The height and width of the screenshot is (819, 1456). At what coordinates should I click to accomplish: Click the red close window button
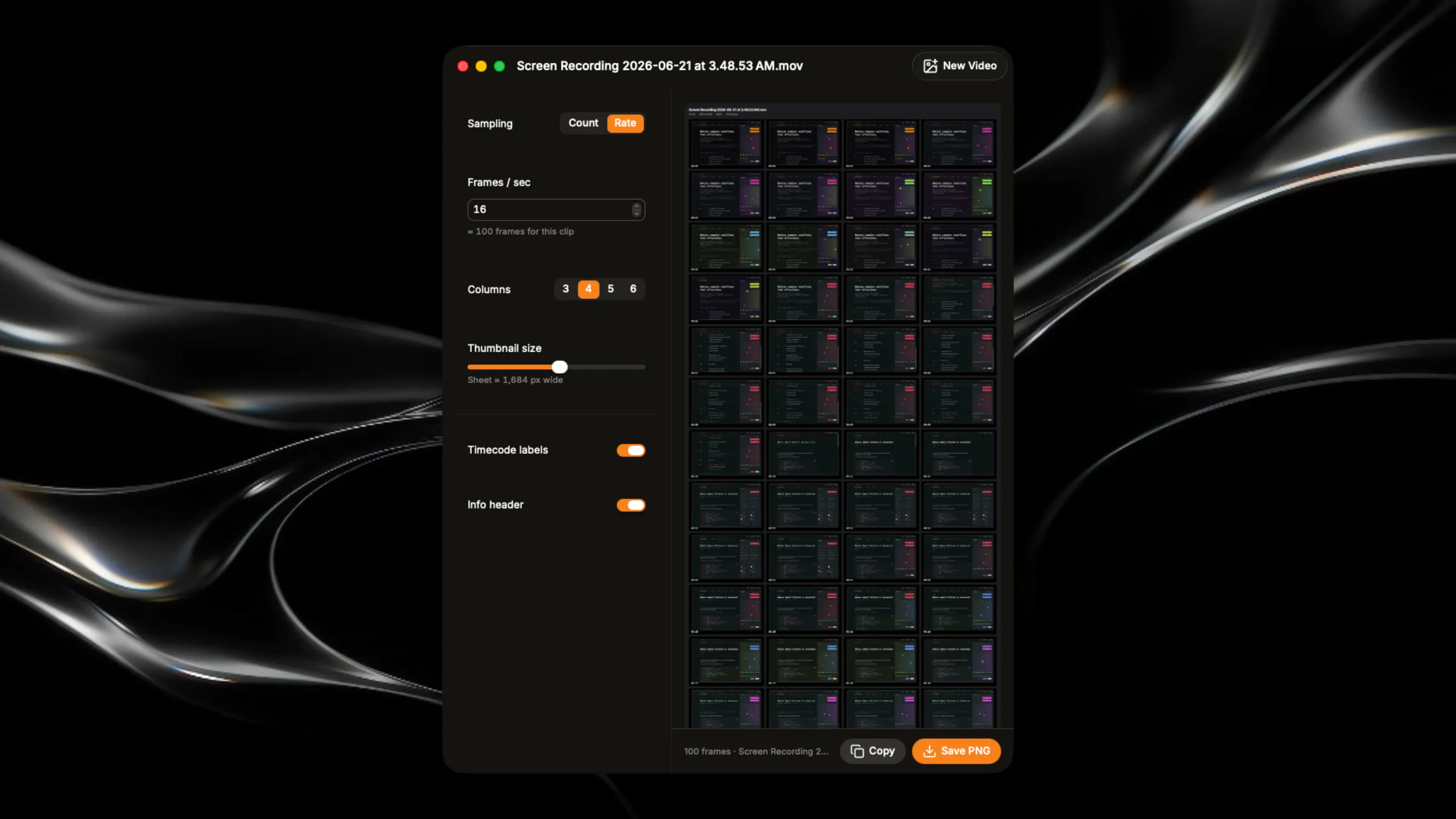(462, 66)
